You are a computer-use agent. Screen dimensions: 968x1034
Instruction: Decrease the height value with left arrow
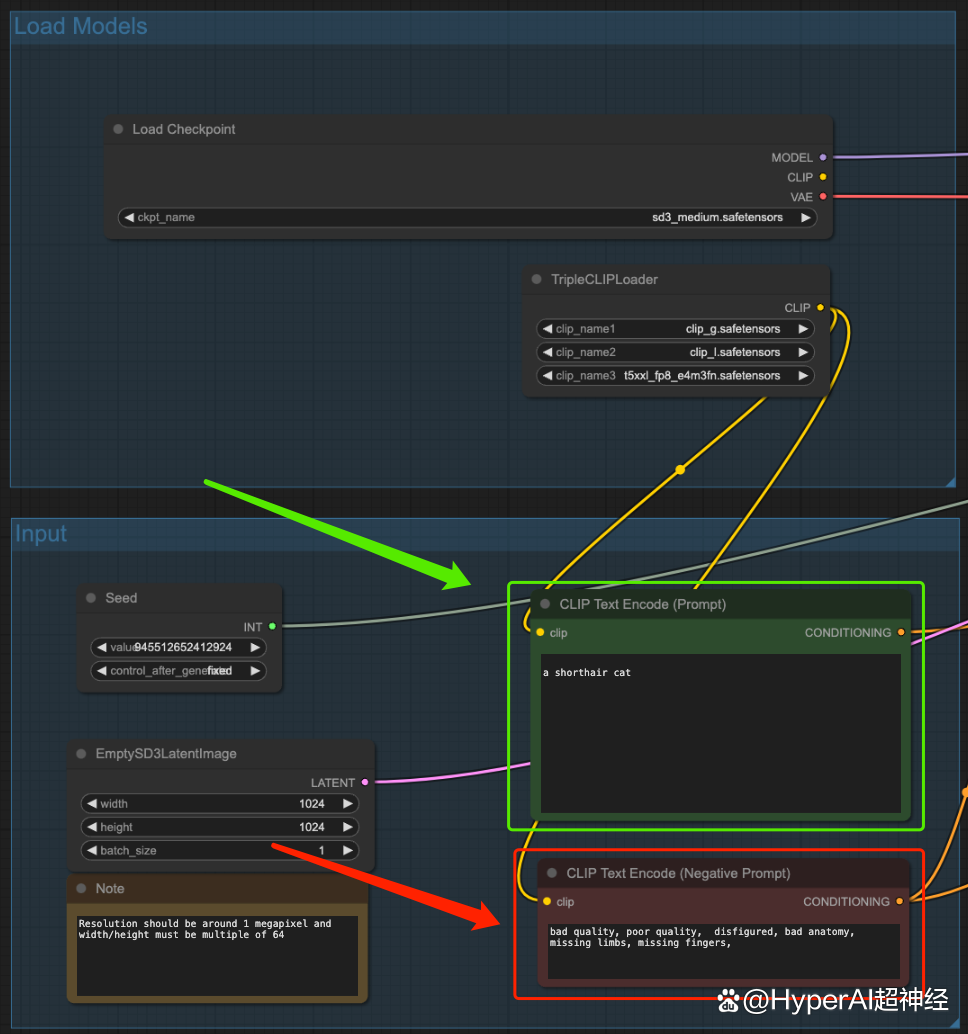coord(92,827)
